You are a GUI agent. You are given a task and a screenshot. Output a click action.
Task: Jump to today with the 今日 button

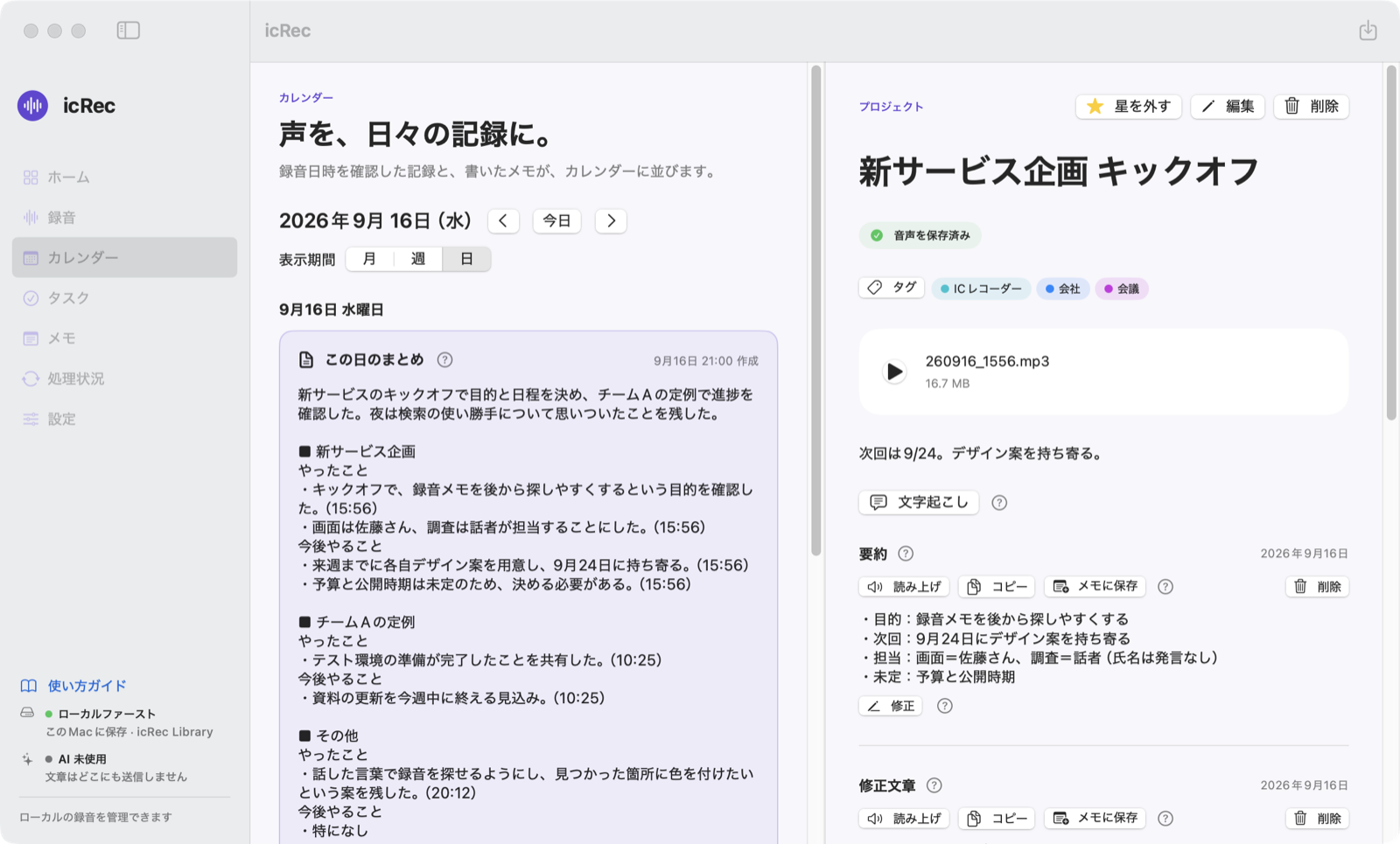[557, 220]
